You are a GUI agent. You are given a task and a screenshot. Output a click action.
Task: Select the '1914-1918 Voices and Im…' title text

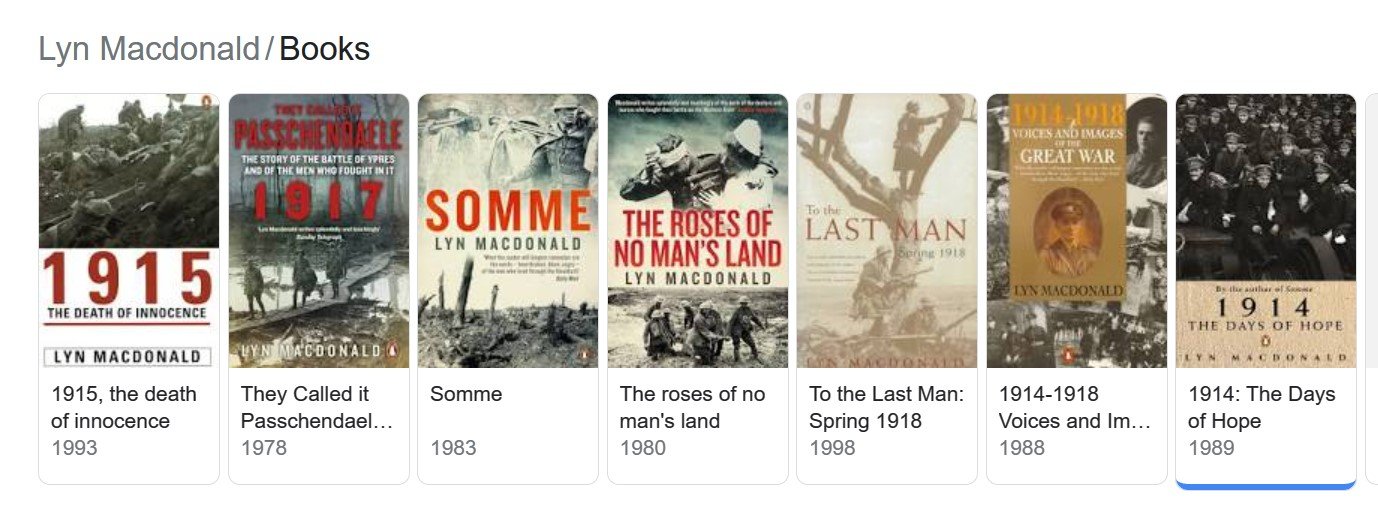[x=1075, y=407]
